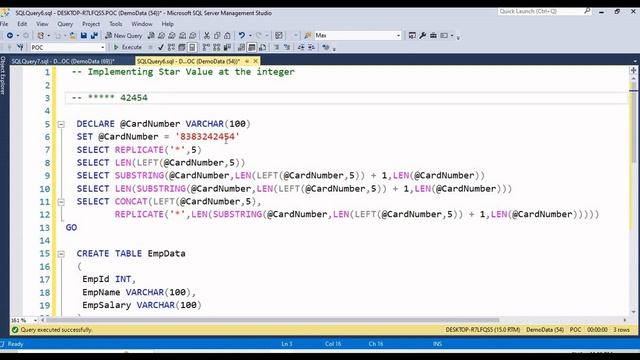Click the Change Connection icon

point(20,47)
